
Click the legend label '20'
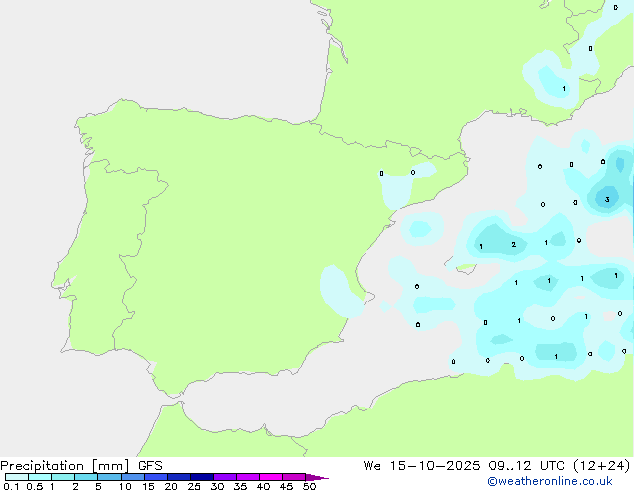point(171,486)
